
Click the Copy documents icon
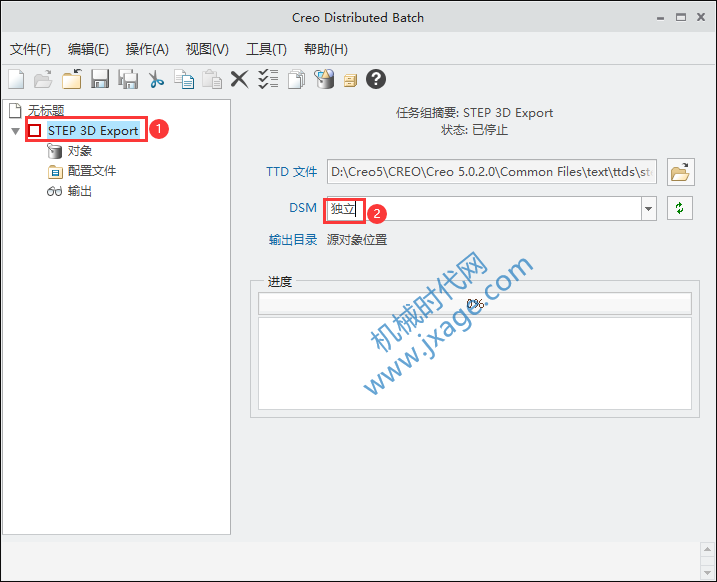tap(184, 79)
